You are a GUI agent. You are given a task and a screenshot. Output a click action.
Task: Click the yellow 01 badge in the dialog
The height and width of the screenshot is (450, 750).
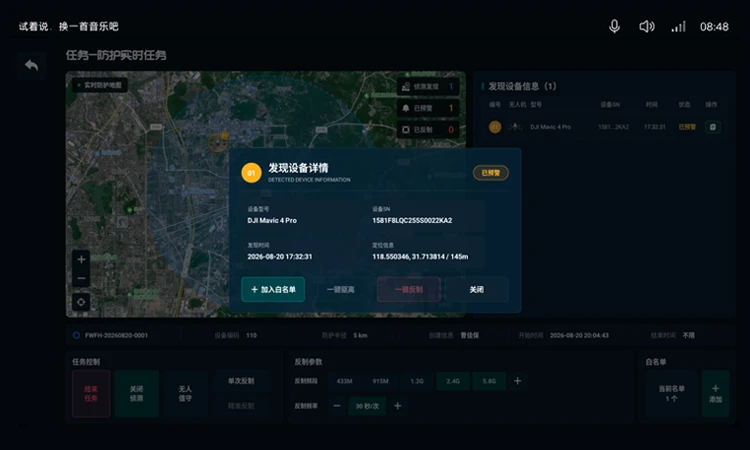tap(252, 173)
